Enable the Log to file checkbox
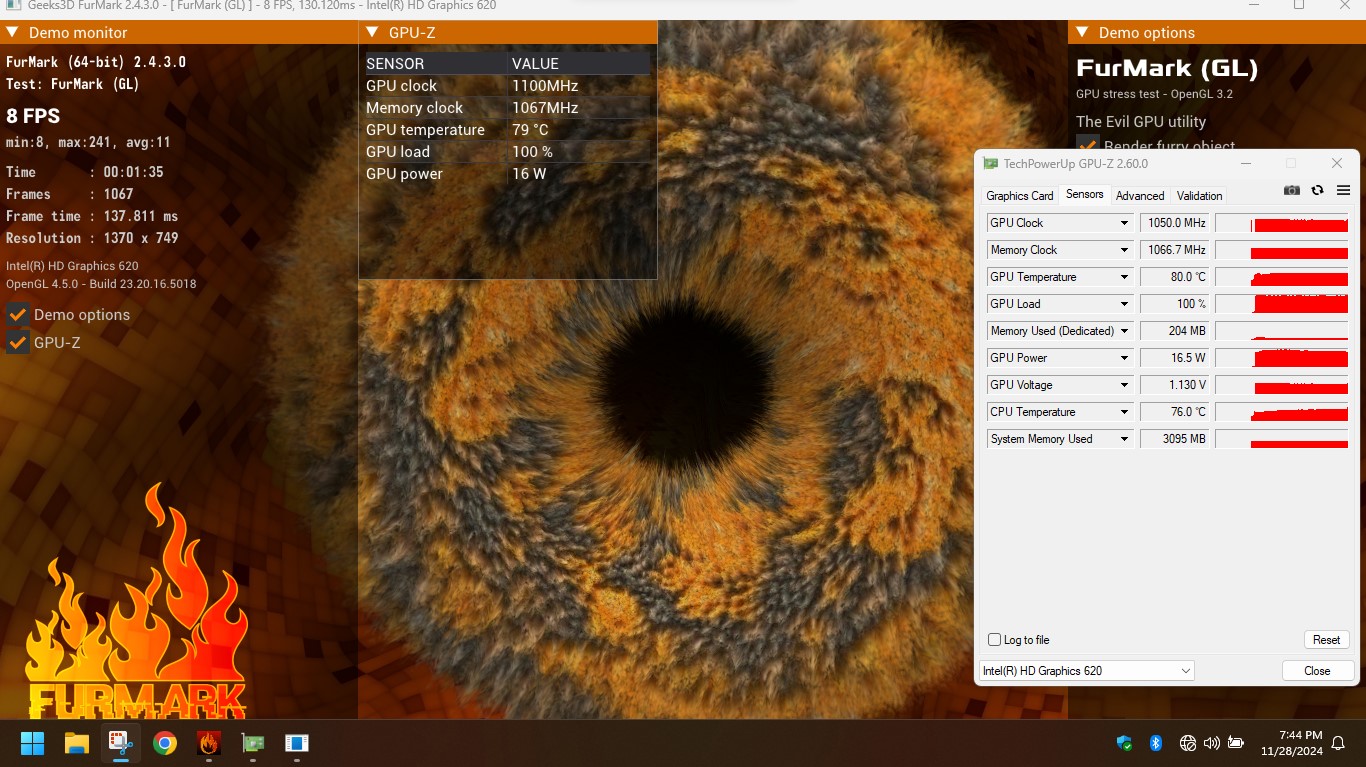The width and height of the screenshot is (1366, 767). pos(994,640)
